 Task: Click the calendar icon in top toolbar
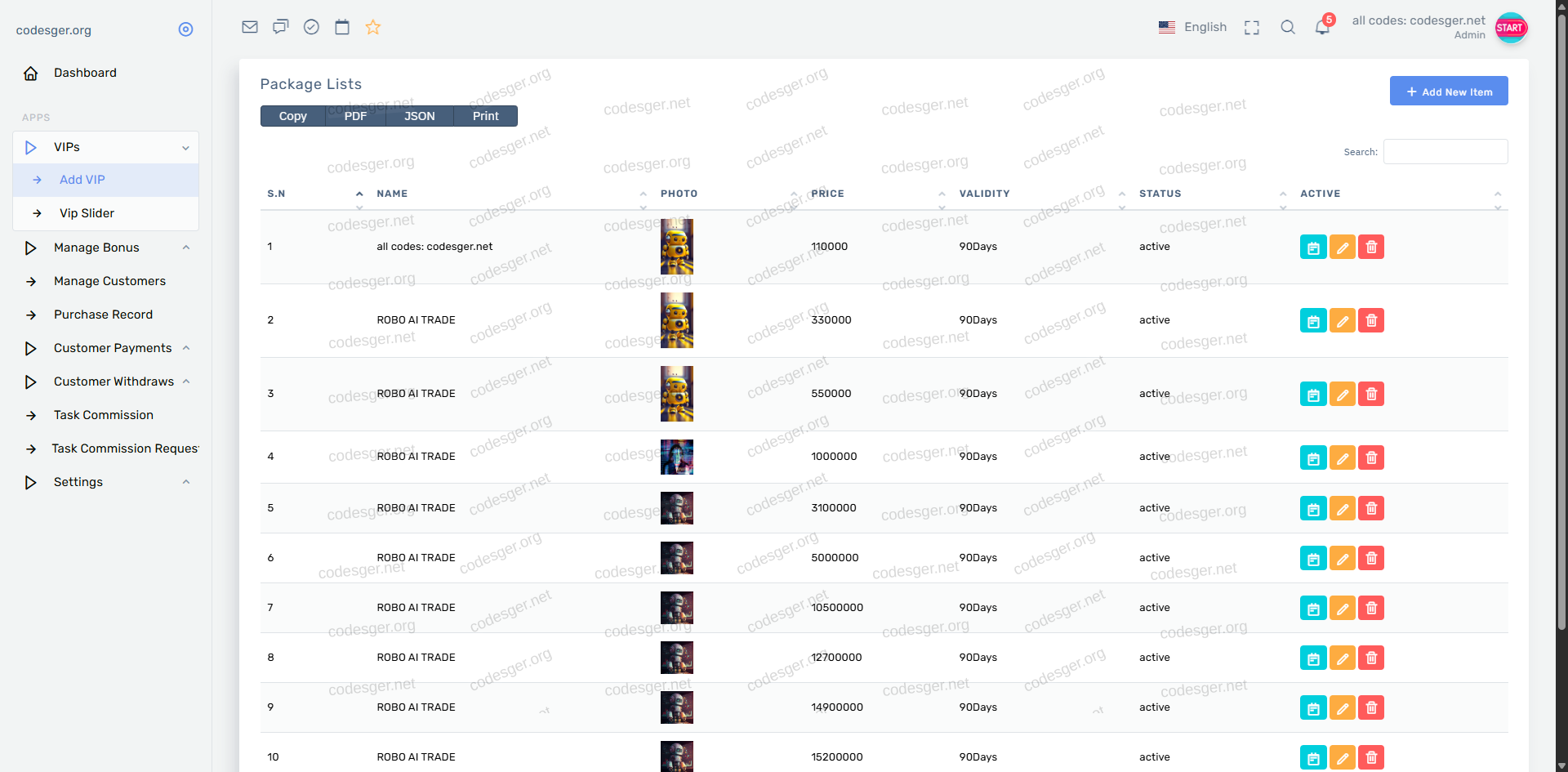(x=342, y=27)
